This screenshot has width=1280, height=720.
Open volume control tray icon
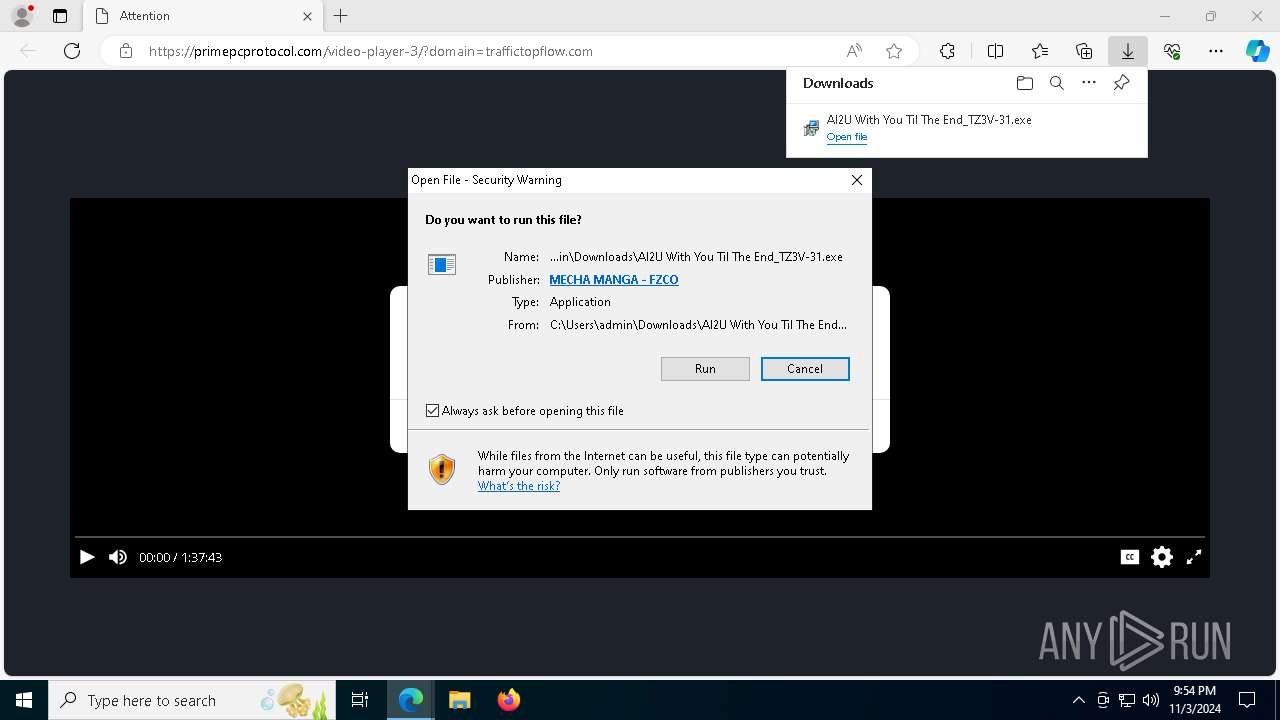(1150, 700)
